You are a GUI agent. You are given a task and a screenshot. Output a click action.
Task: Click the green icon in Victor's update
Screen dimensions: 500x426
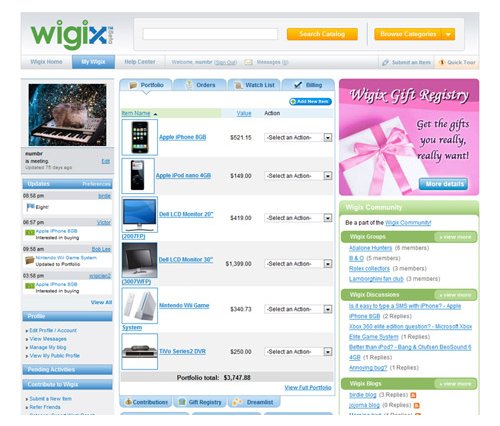[x=30, y=232]
